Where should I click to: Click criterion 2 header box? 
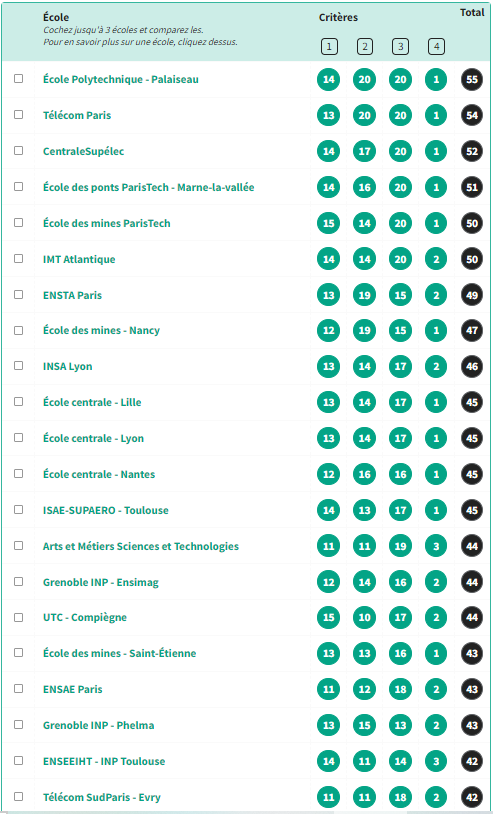365,47
